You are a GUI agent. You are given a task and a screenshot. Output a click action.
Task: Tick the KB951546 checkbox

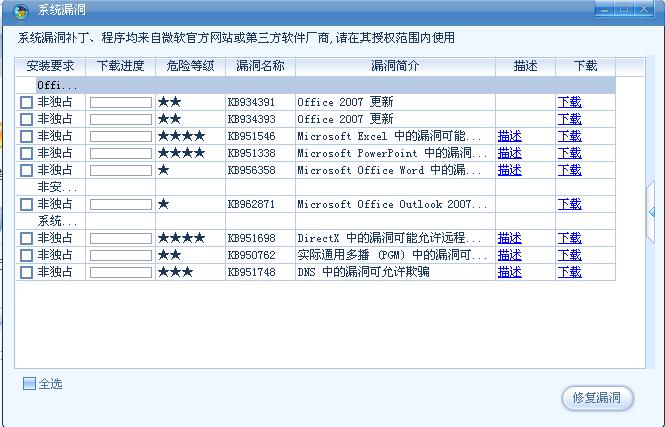(x=26, y=136)
